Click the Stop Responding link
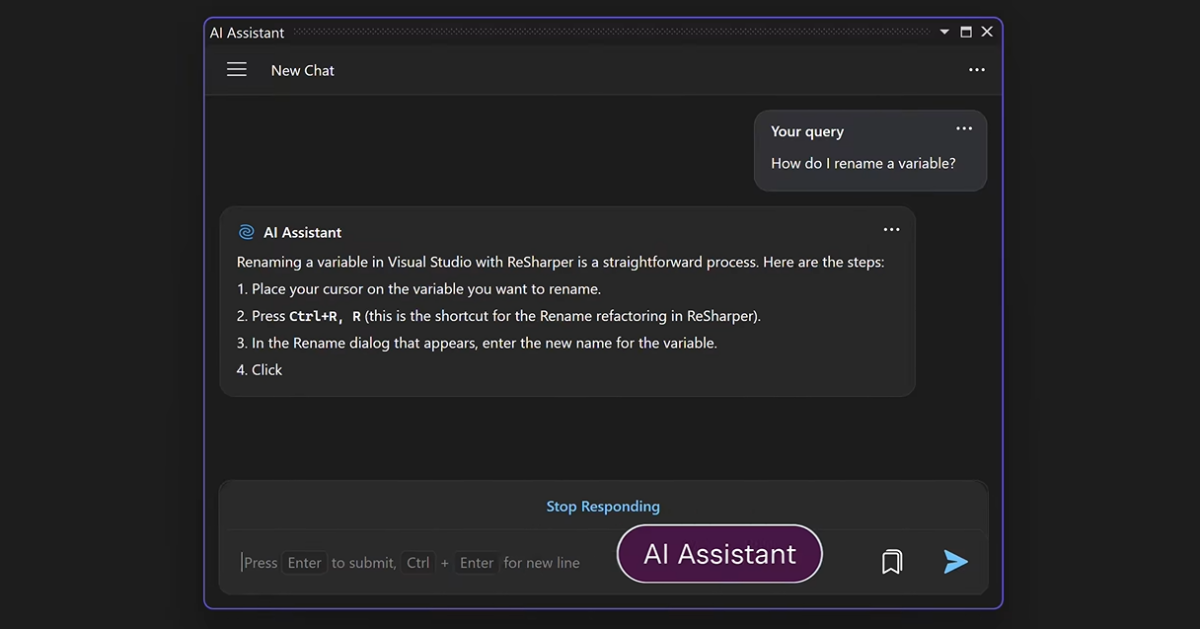Screen dimensions: 1200x629 point(603,506)
